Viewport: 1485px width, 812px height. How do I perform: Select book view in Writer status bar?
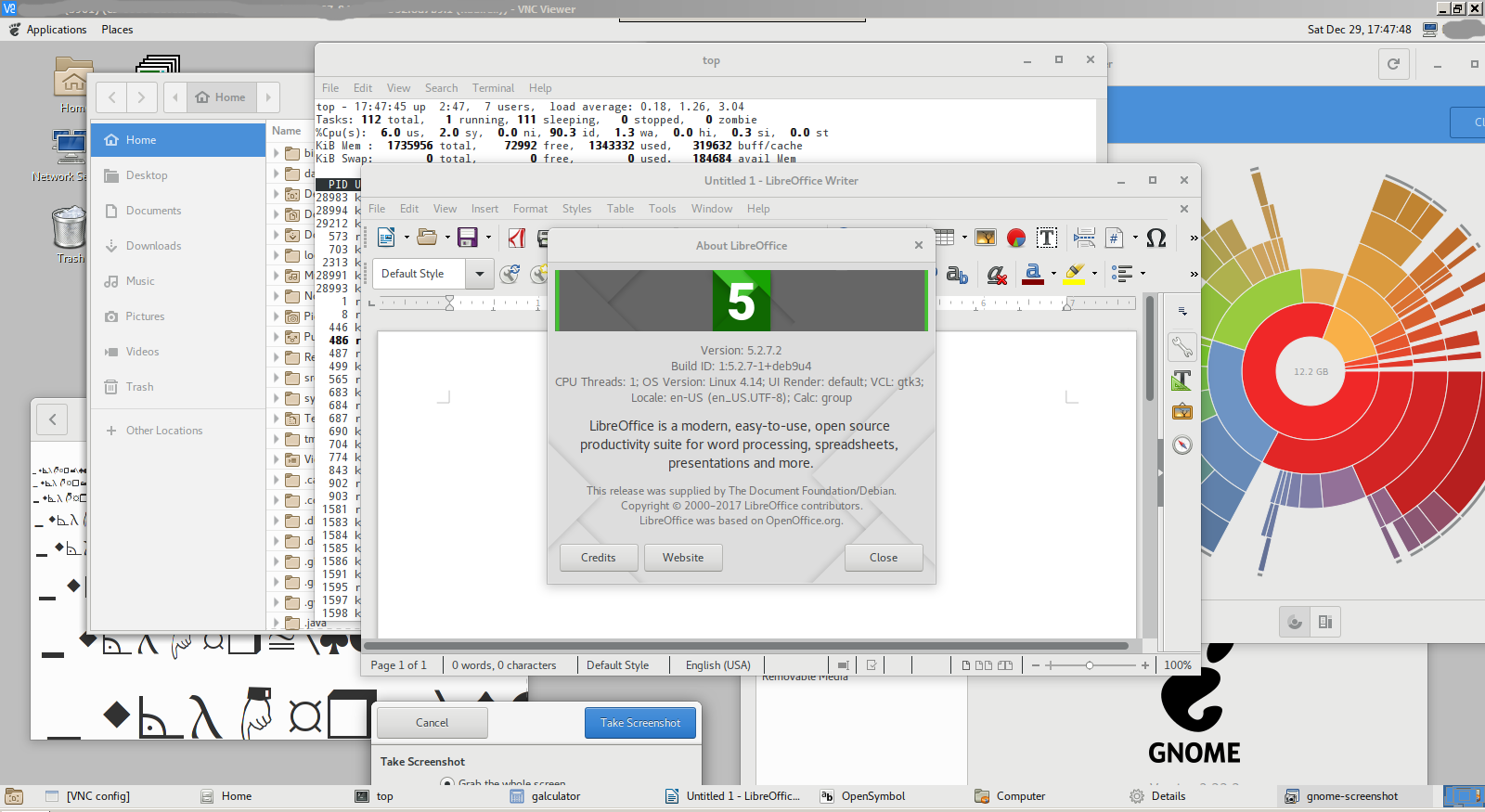click(x=1005, y=665)
